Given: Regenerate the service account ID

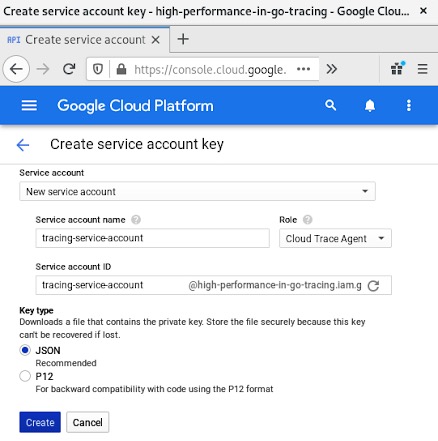Looking at the screenshot, I should tap(373, 286).
